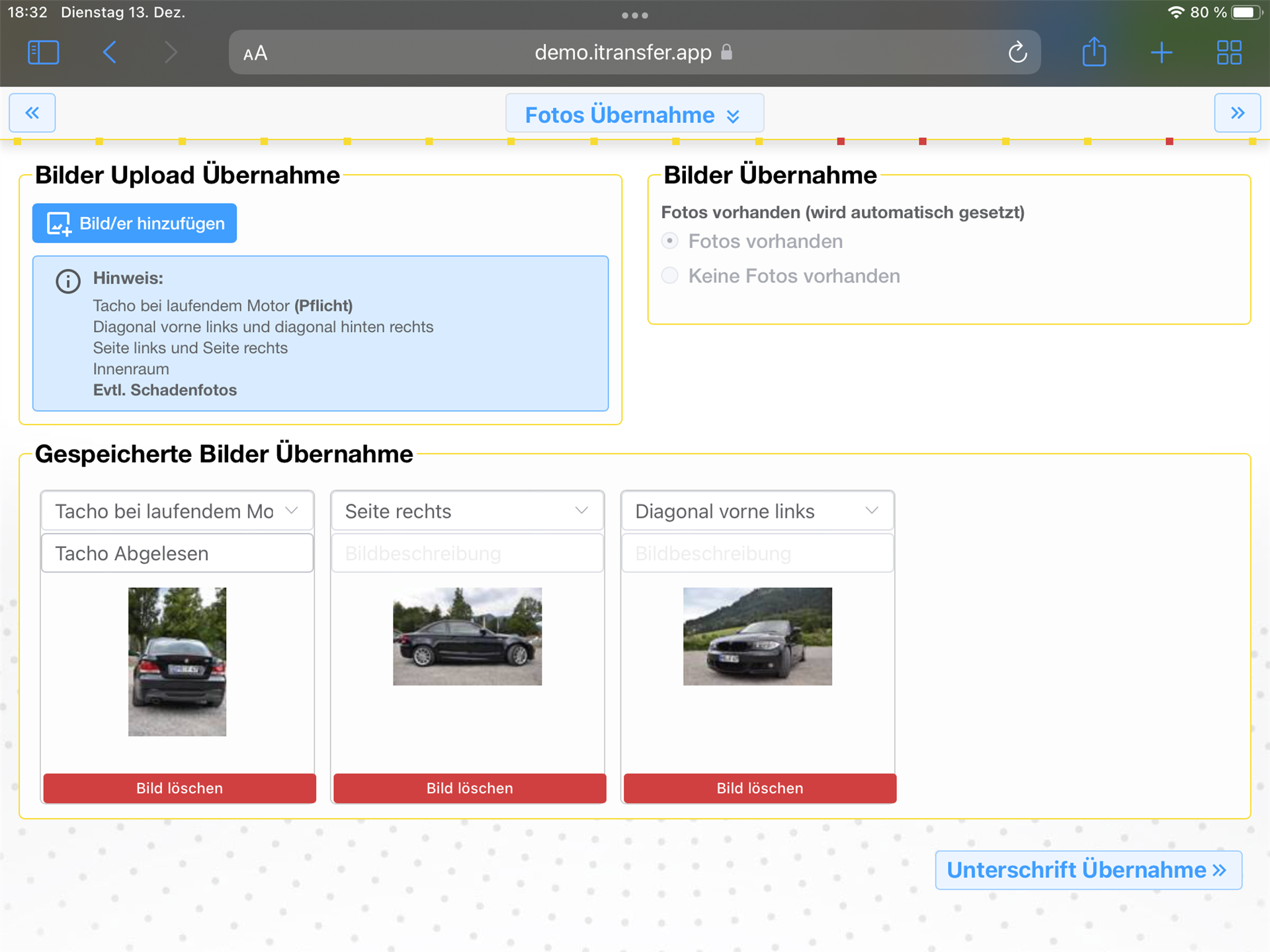
Task: Select the 'Fotos vorhanden' radio button
Action: [x=670, y=241]
